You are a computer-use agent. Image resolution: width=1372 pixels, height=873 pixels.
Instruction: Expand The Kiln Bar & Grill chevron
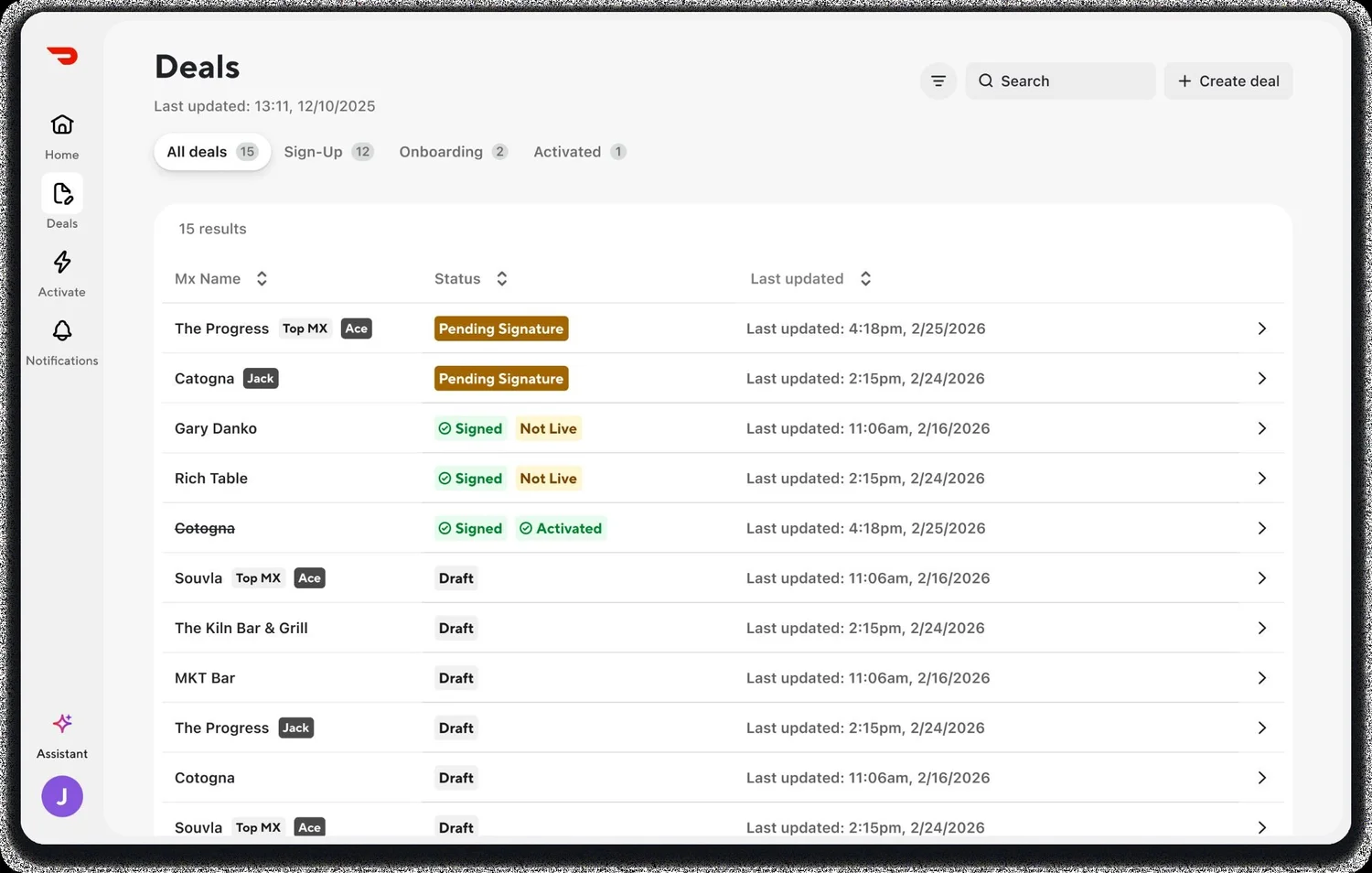[x=1261, y=629]
